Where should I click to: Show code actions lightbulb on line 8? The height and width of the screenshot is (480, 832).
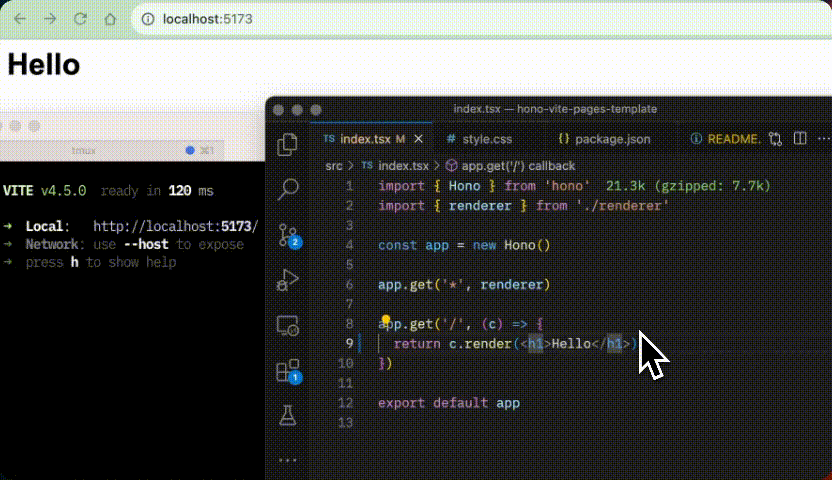[386, 319]
